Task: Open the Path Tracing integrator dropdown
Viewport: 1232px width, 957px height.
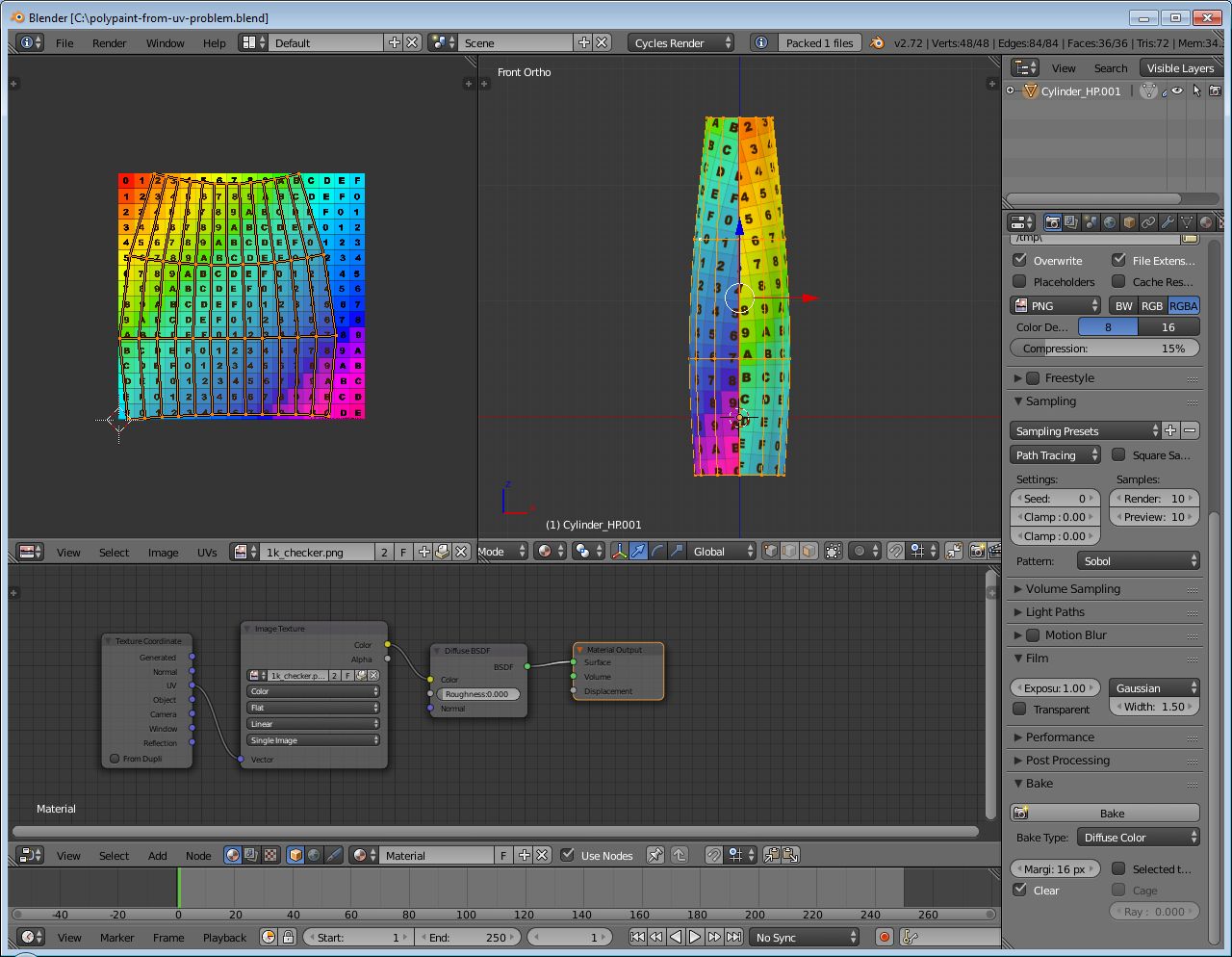Action: pyautogui.click(x=1055, y=454)
